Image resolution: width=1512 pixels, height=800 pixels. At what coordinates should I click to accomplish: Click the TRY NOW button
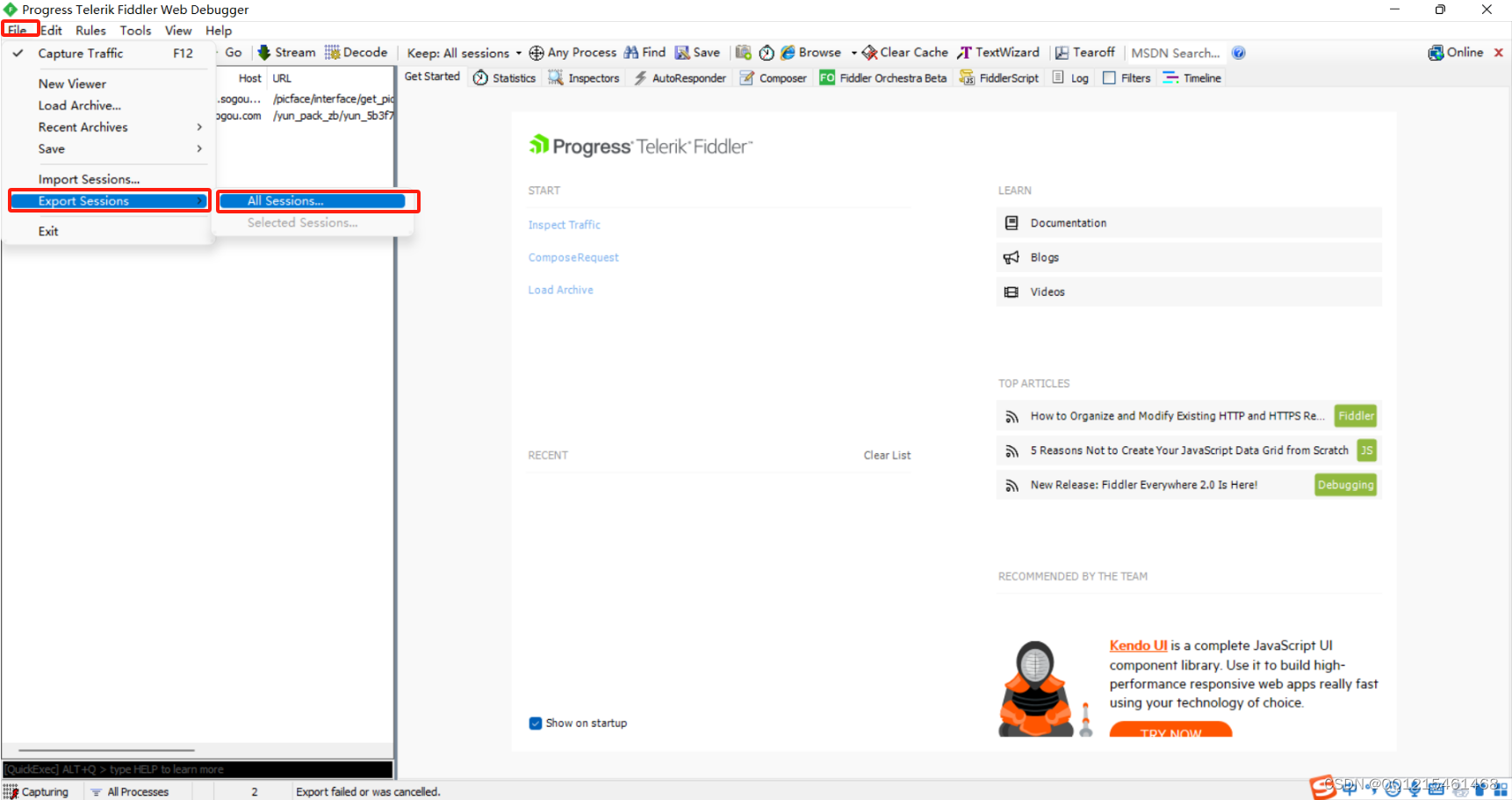pyautogui.click(x=1170, y=730)
